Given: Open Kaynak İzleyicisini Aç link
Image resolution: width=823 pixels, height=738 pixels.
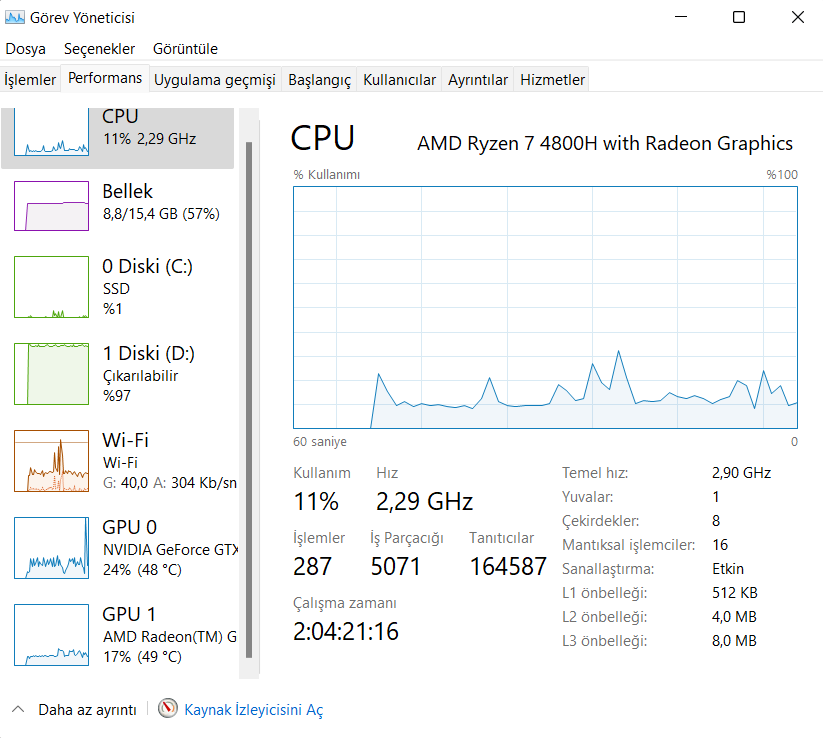Looking at the screenshot, I should tap(253, 710).
